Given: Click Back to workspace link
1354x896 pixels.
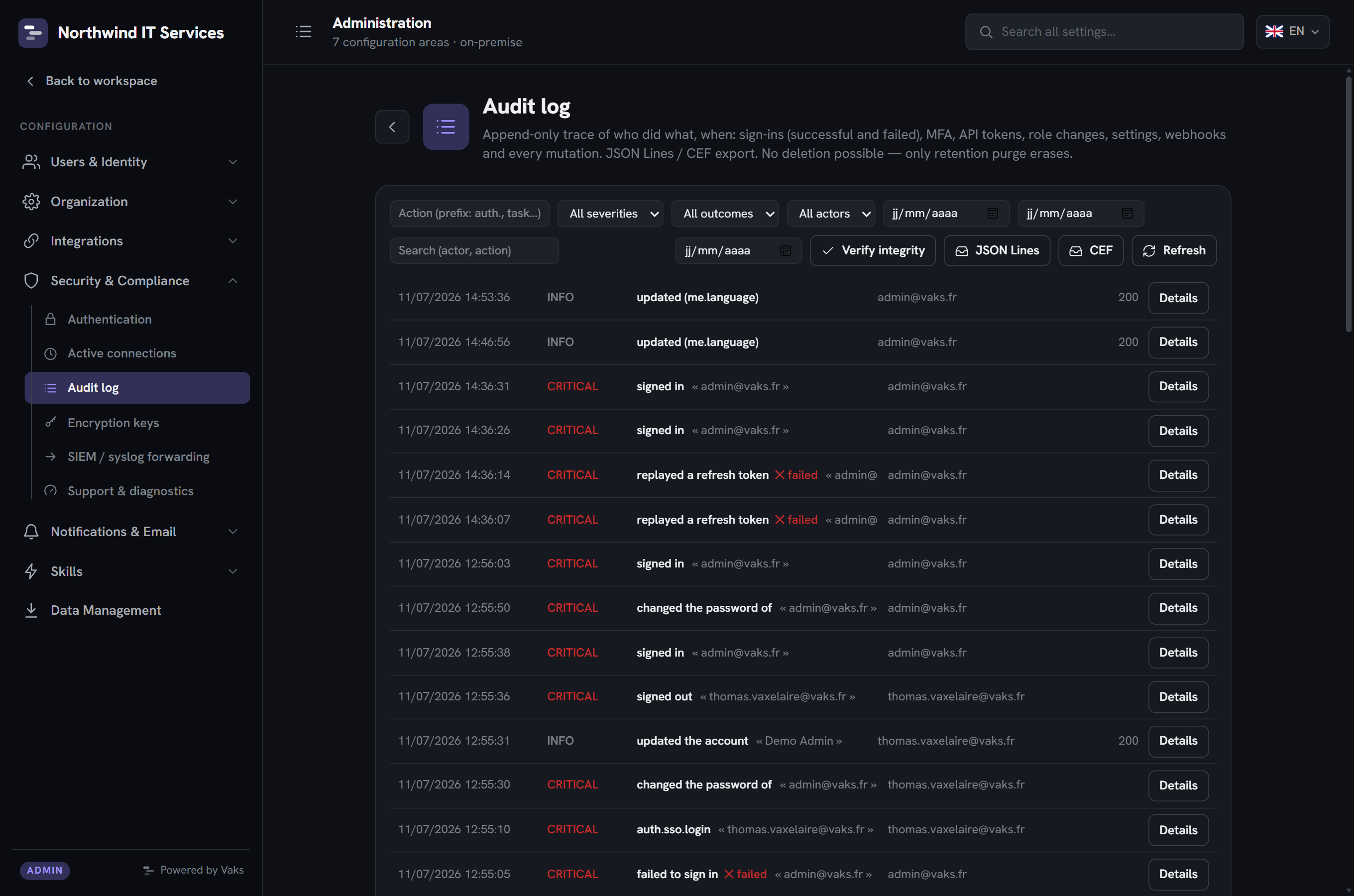Looking at the screenshot, I should click(92, 81).
